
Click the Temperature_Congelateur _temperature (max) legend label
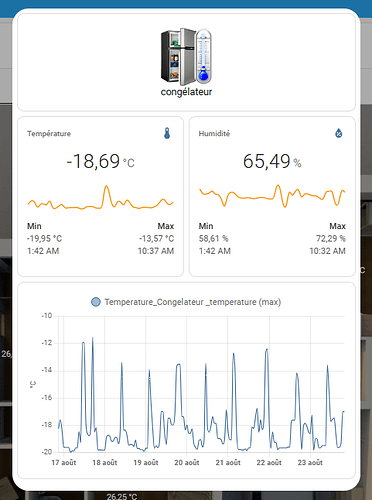coord(193,302)
